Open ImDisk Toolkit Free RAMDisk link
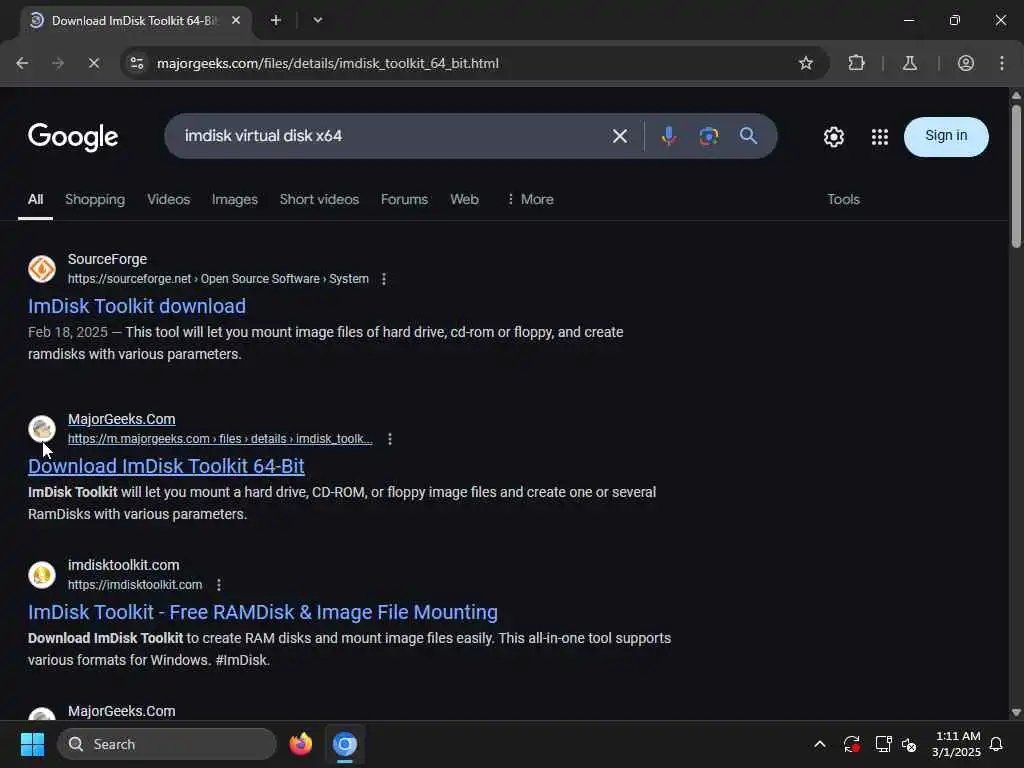Viewport: 1024px width, 768px height. click(x=263, y=613)
